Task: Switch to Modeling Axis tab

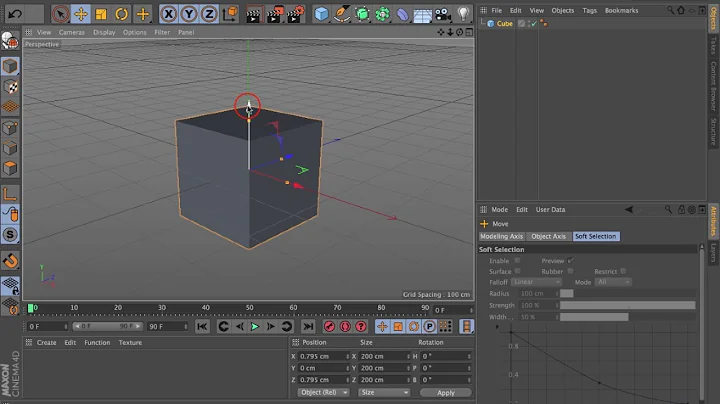Action: coord(501,236)
